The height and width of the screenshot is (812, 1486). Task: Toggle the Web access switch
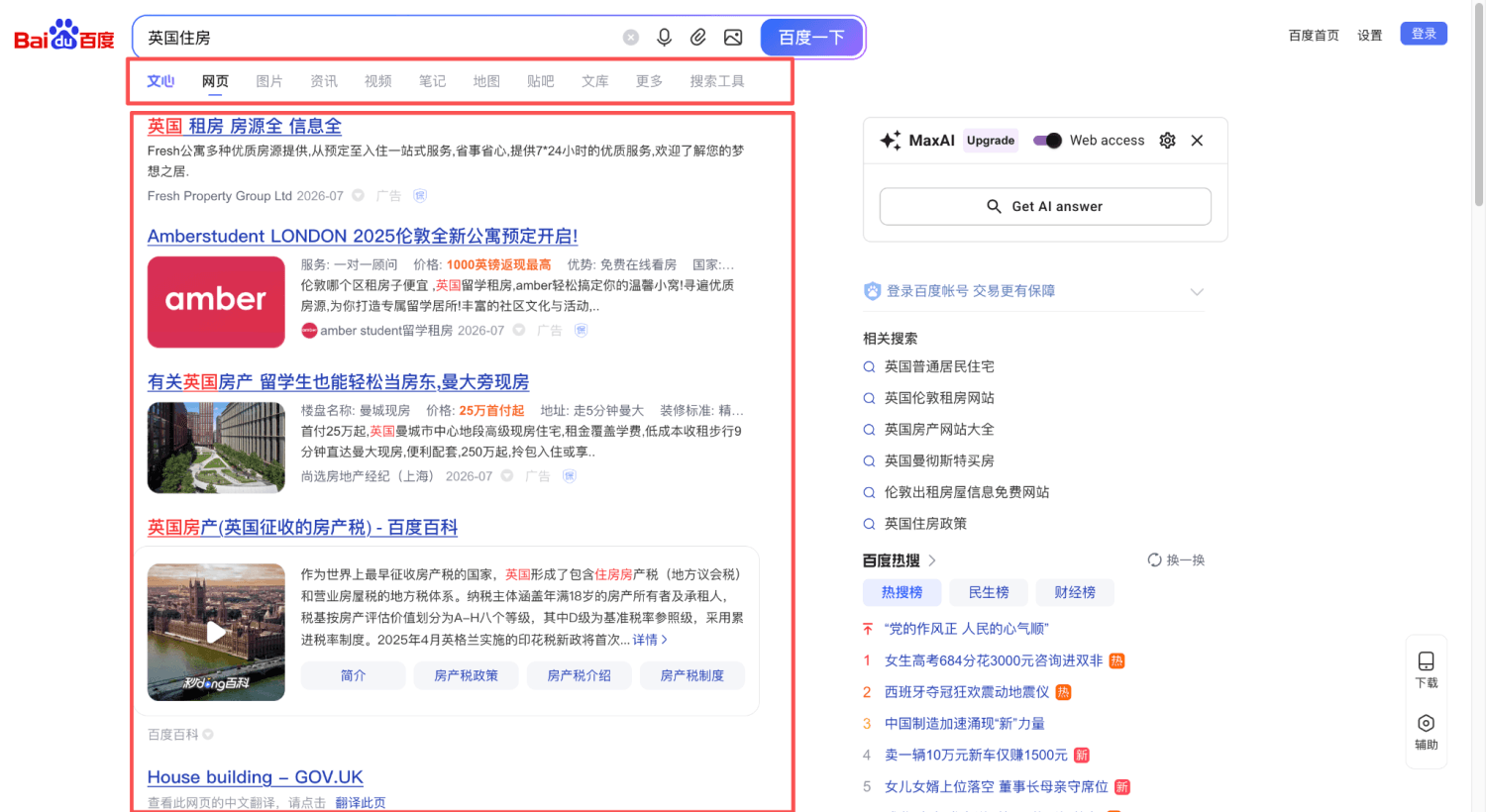[1047, 141]
